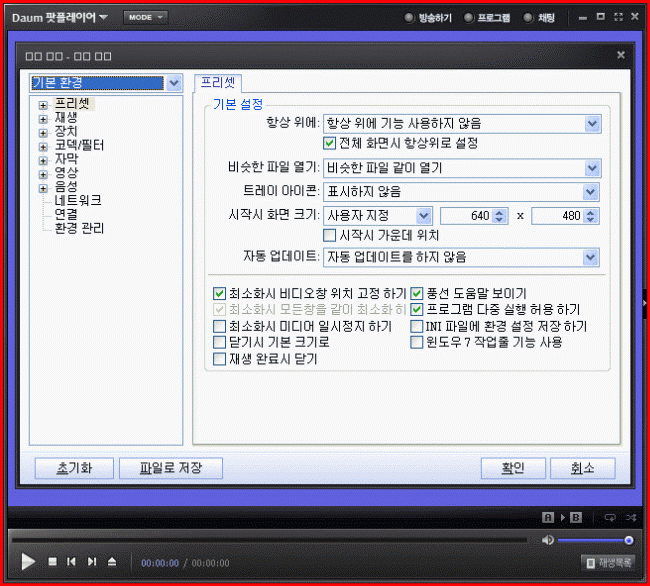Toggle the shuffle playback icon
This screenshot has width=650, height=586.
[630, 517]
